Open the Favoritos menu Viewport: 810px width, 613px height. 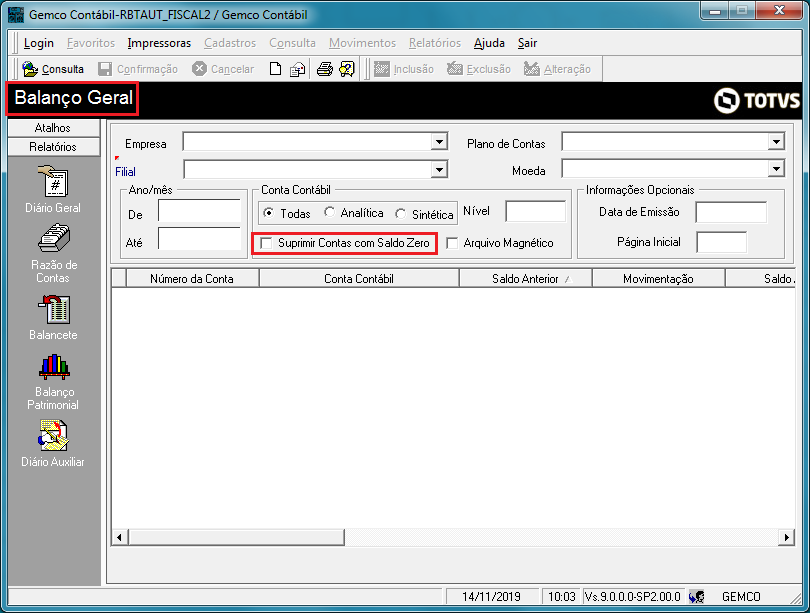(x=91, y=43)
